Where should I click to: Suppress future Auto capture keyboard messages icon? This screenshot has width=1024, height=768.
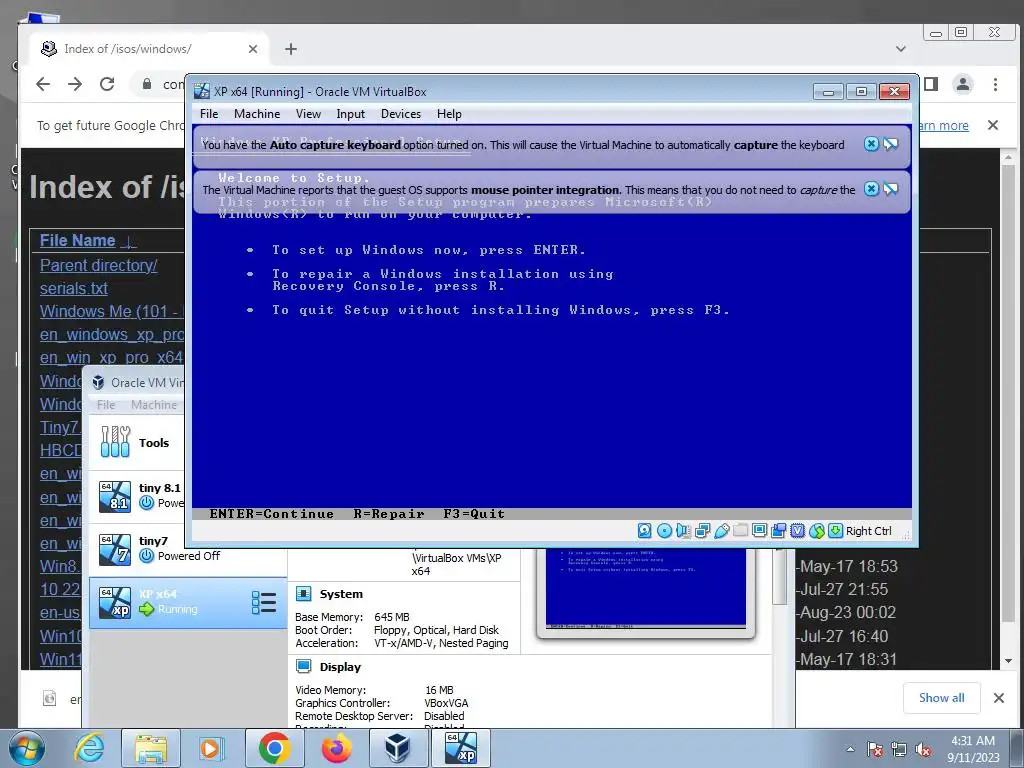click(x=891, y=144)
